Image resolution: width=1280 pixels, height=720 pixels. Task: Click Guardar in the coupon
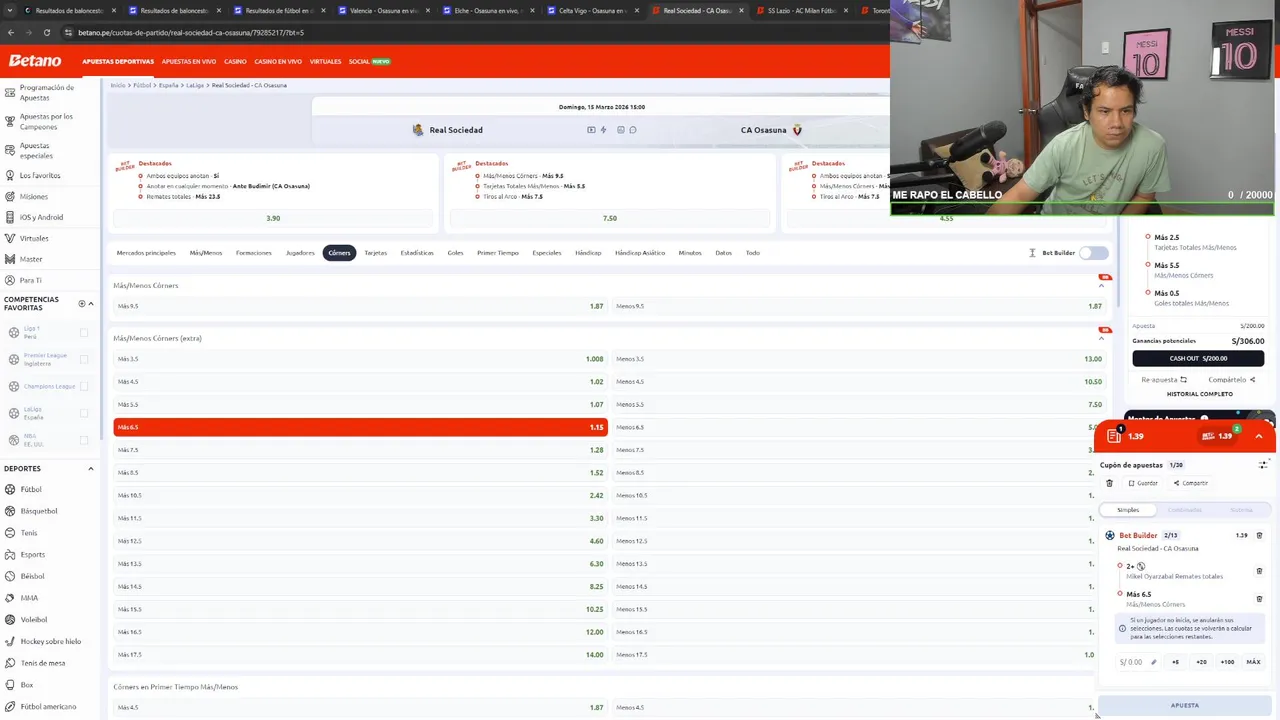[1143, 483]
